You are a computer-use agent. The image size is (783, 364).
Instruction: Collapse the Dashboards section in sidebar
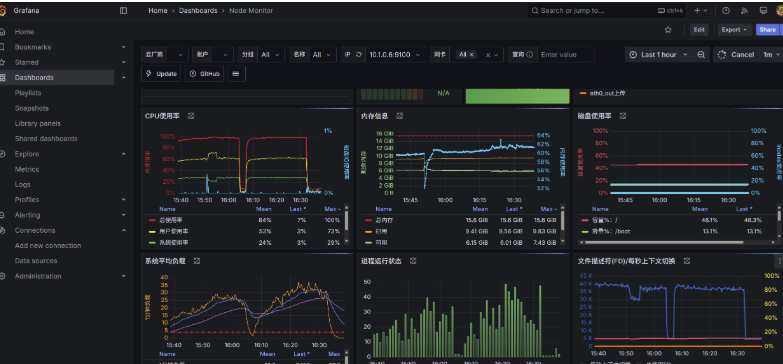[124, 77]
